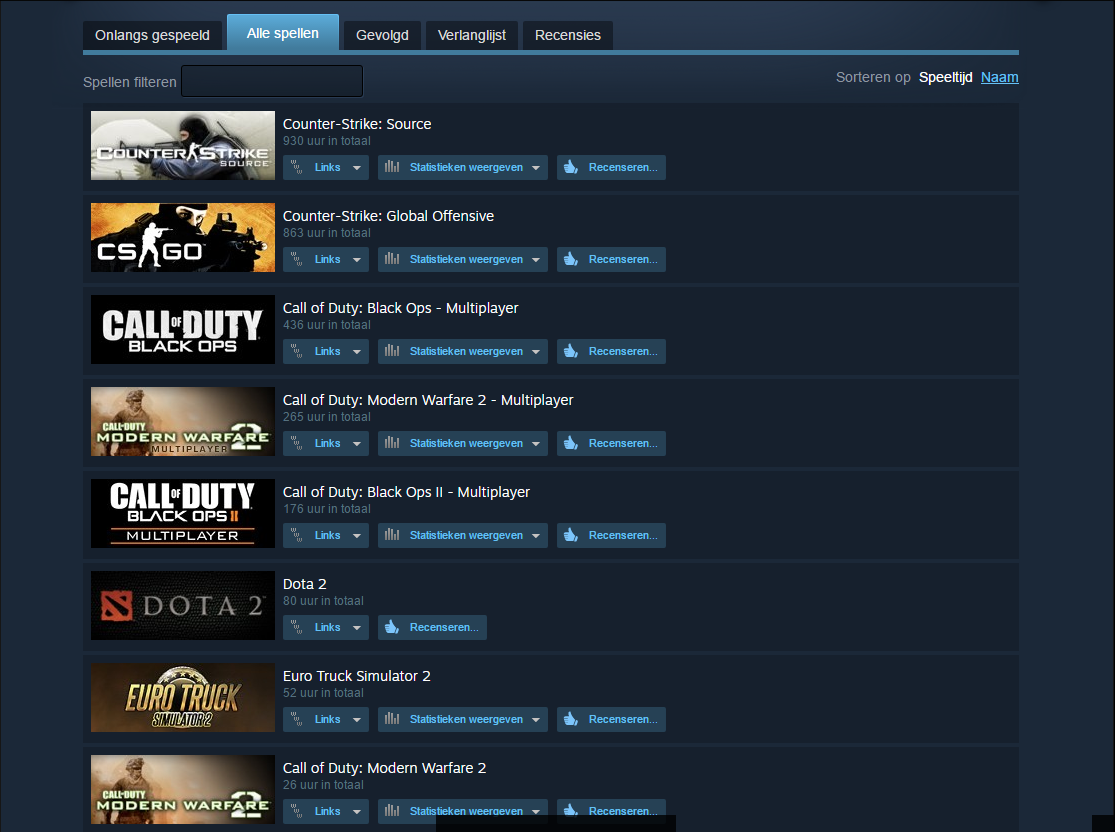Click stats bar icon for Modern Warfare 2 Multiplayer
1115x832 pixels.
point(392,444)
